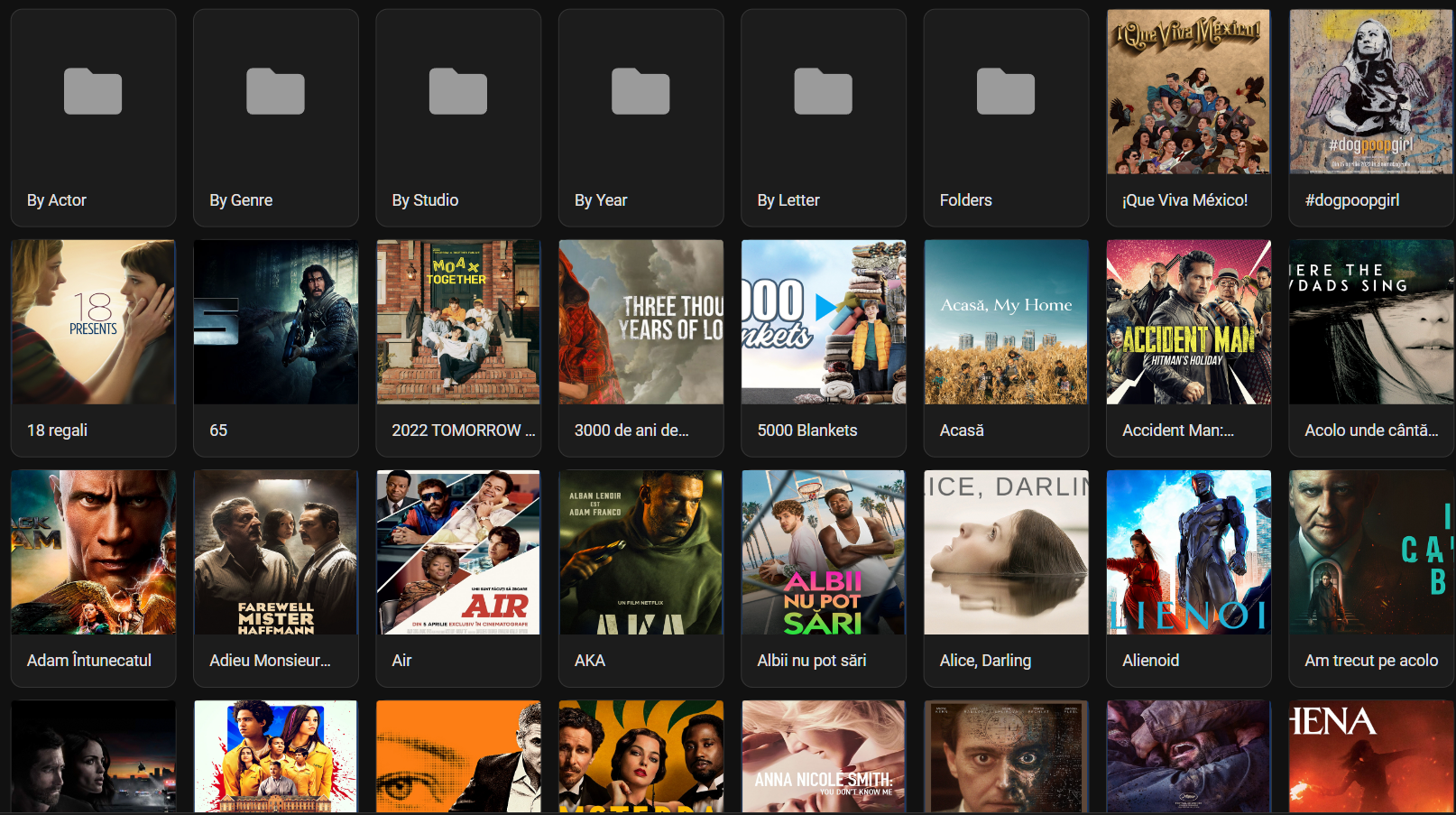Open the By Genre folder icon
Viewport: 1456px width, 815px height.
tap(275, 91)
